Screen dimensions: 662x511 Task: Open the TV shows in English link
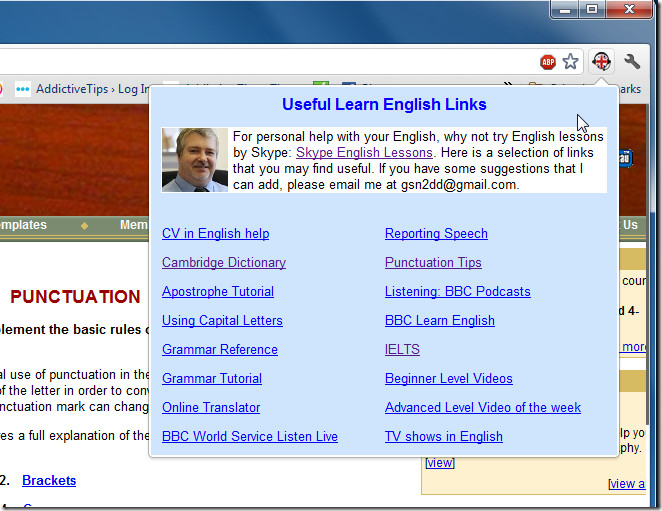click(x=444, y=436)
